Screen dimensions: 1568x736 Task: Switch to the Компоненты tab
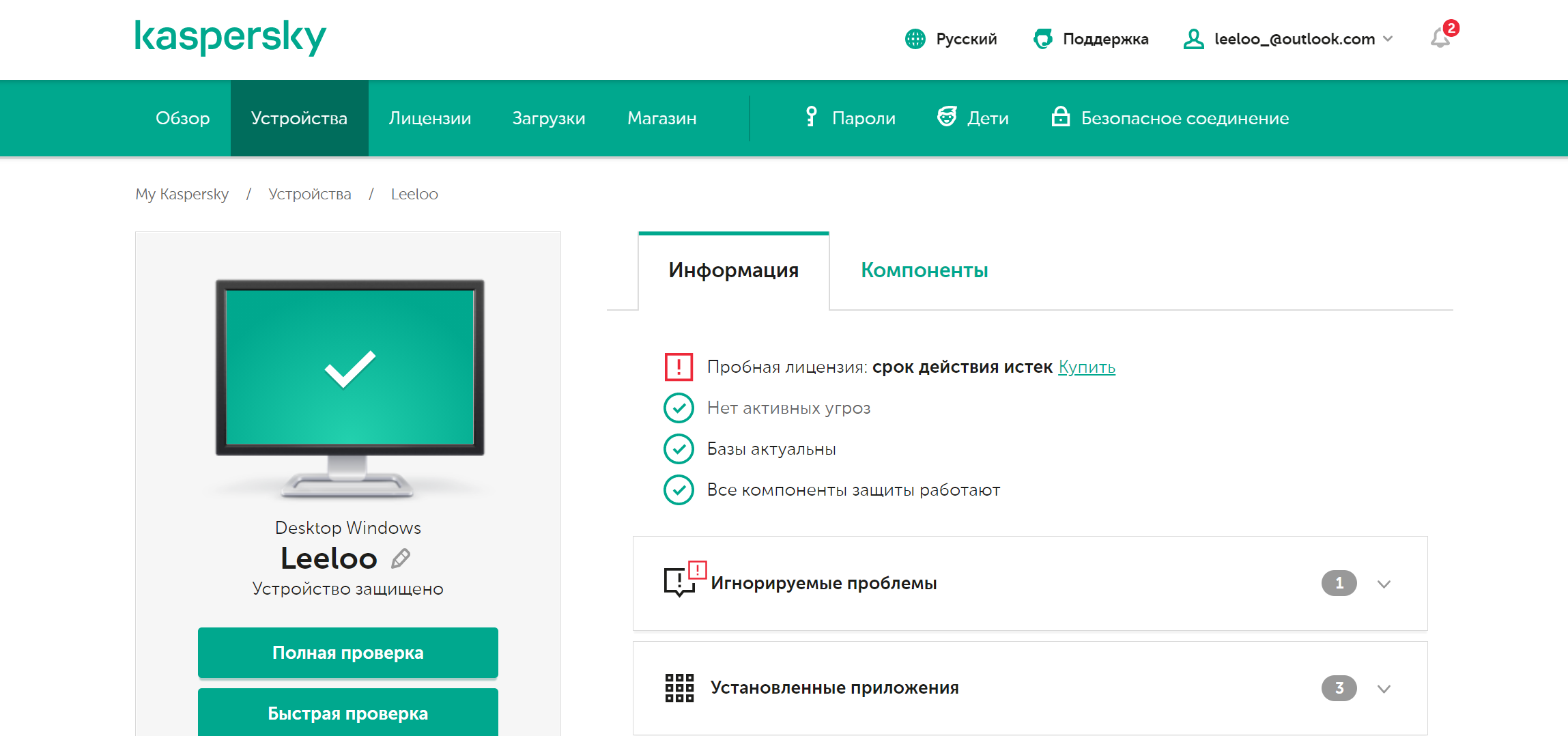click(x=924, y=270)
